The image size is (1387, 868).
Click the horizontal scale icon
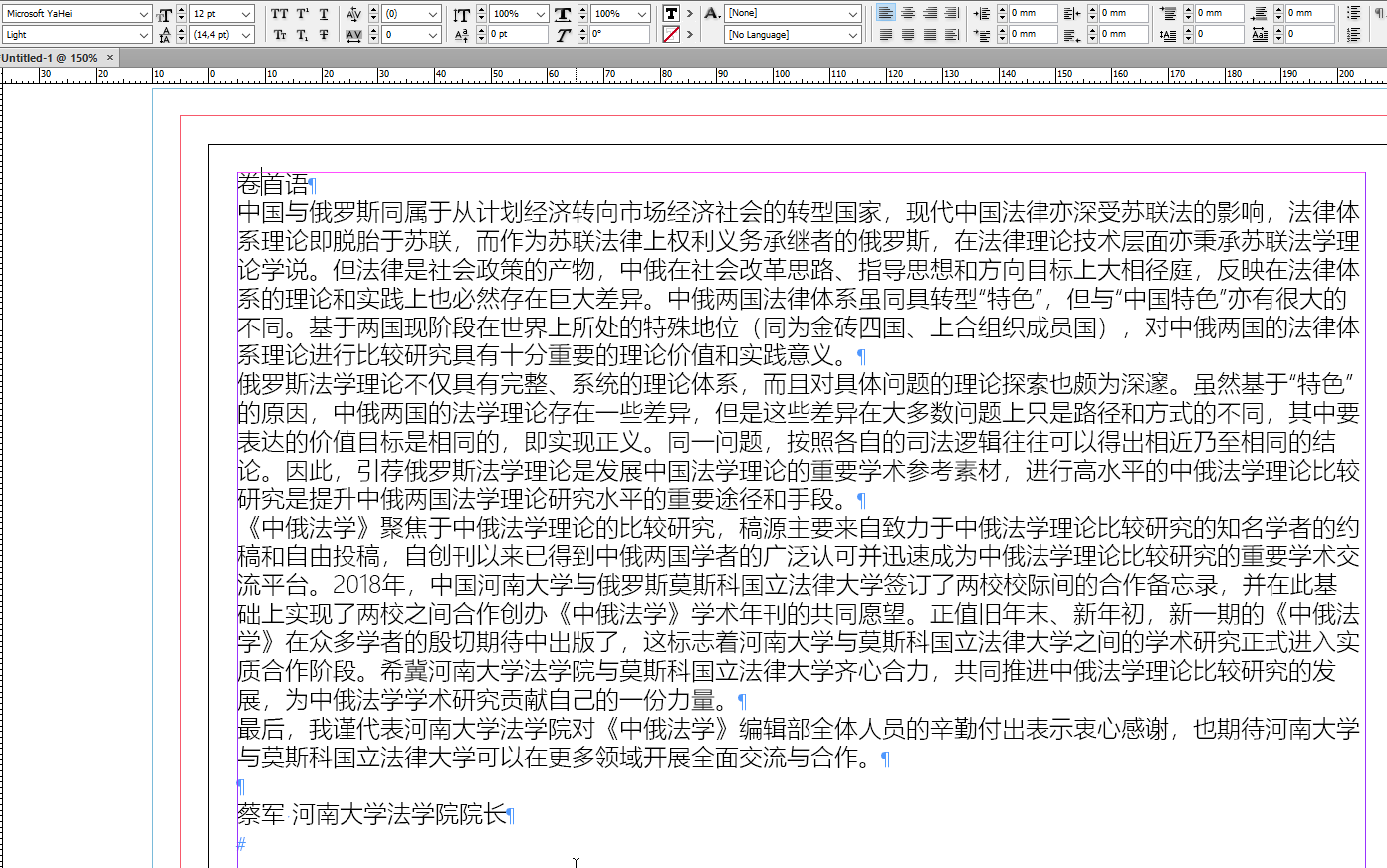coord(563,14)
